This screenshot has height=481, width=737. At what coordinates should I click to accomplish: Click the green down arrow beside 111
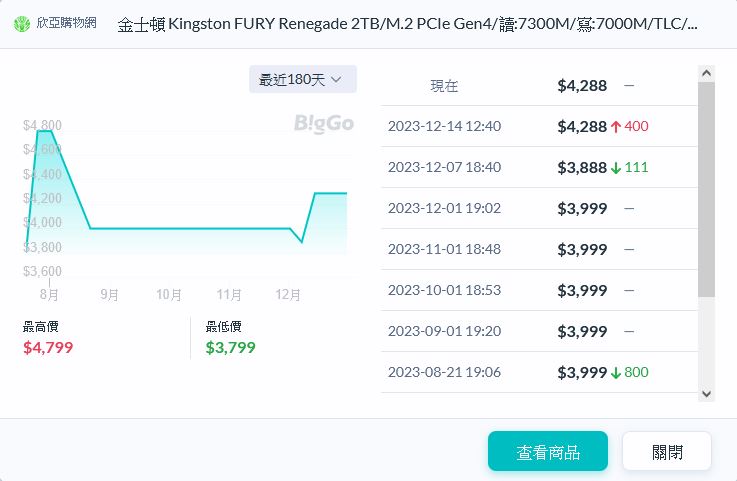tap(616, 167)
